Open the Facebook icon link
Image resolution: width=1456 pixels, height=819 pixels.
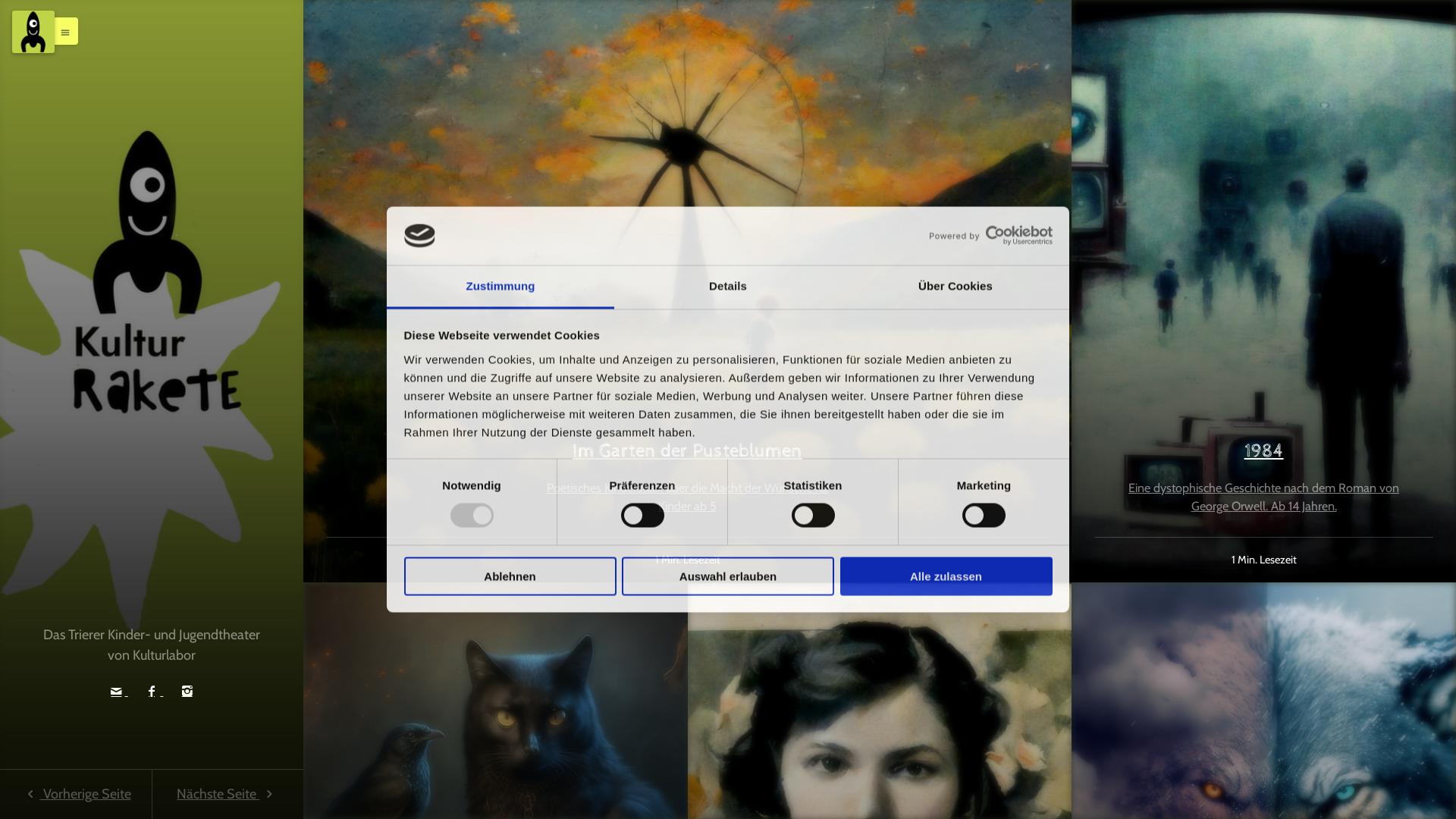pos(152,691)
